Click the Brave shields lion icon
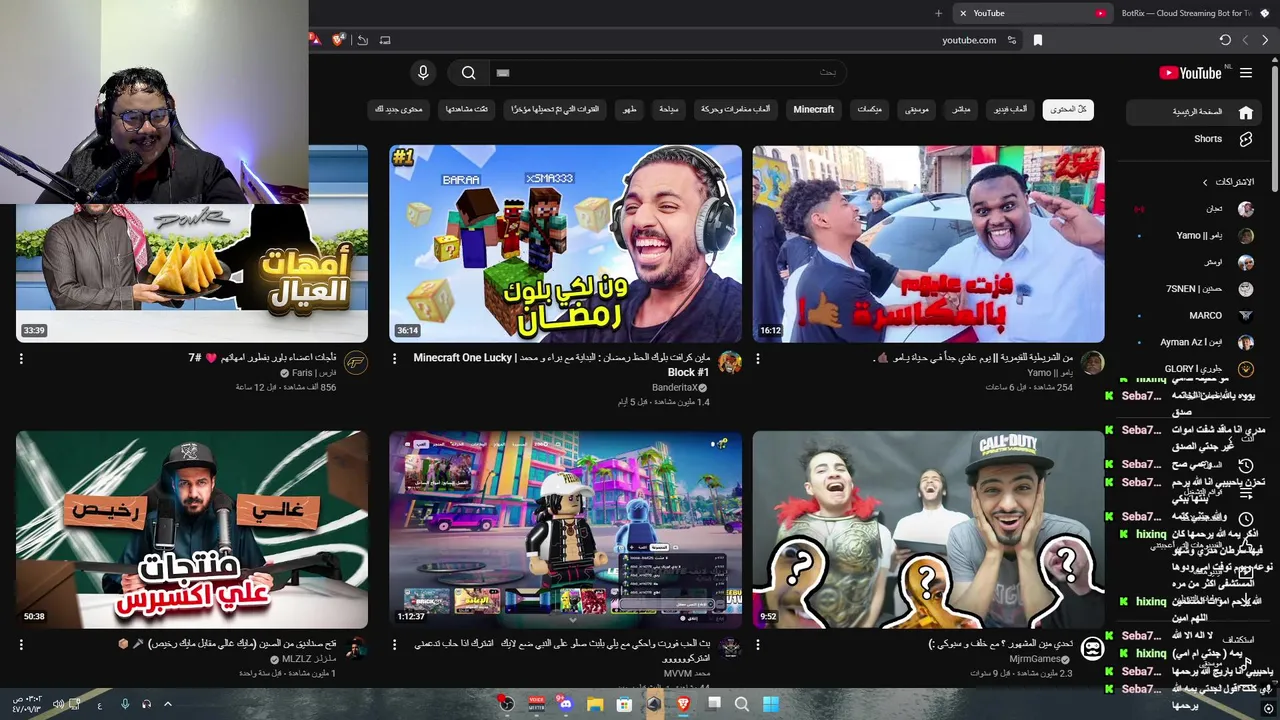 pos(339,40)
